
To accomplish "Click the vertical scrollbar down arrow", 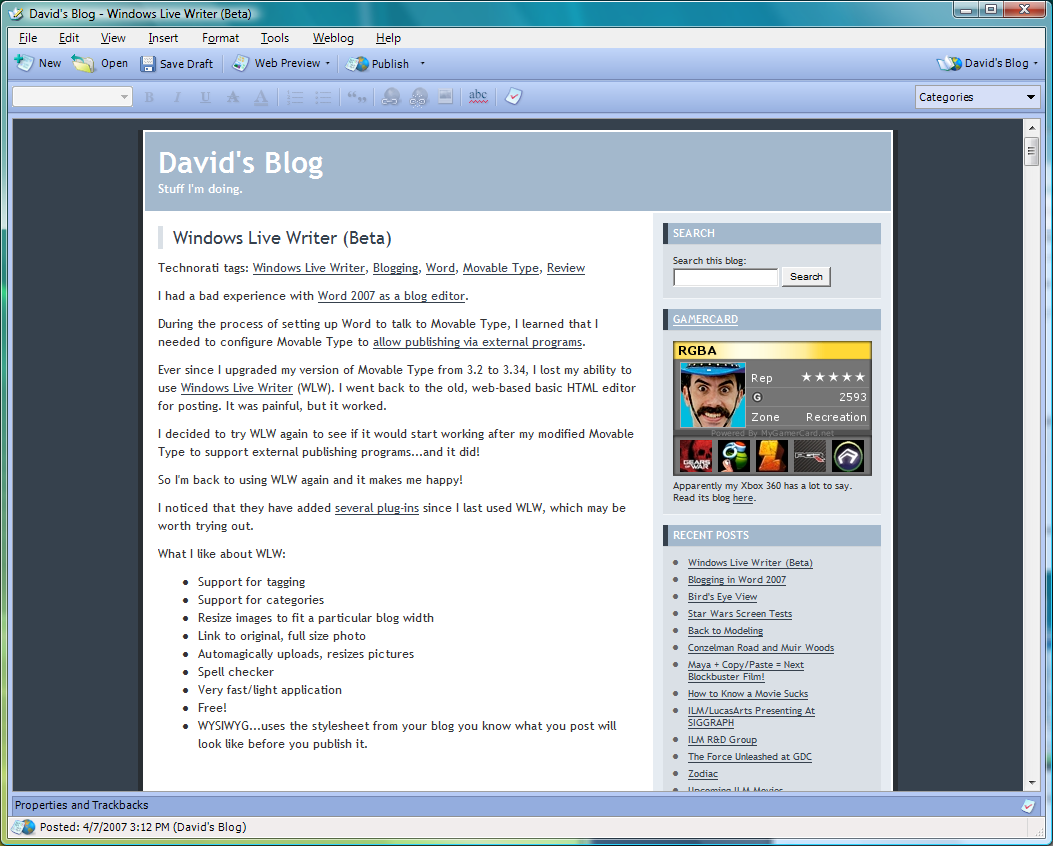I will [x=1031, y=783].
